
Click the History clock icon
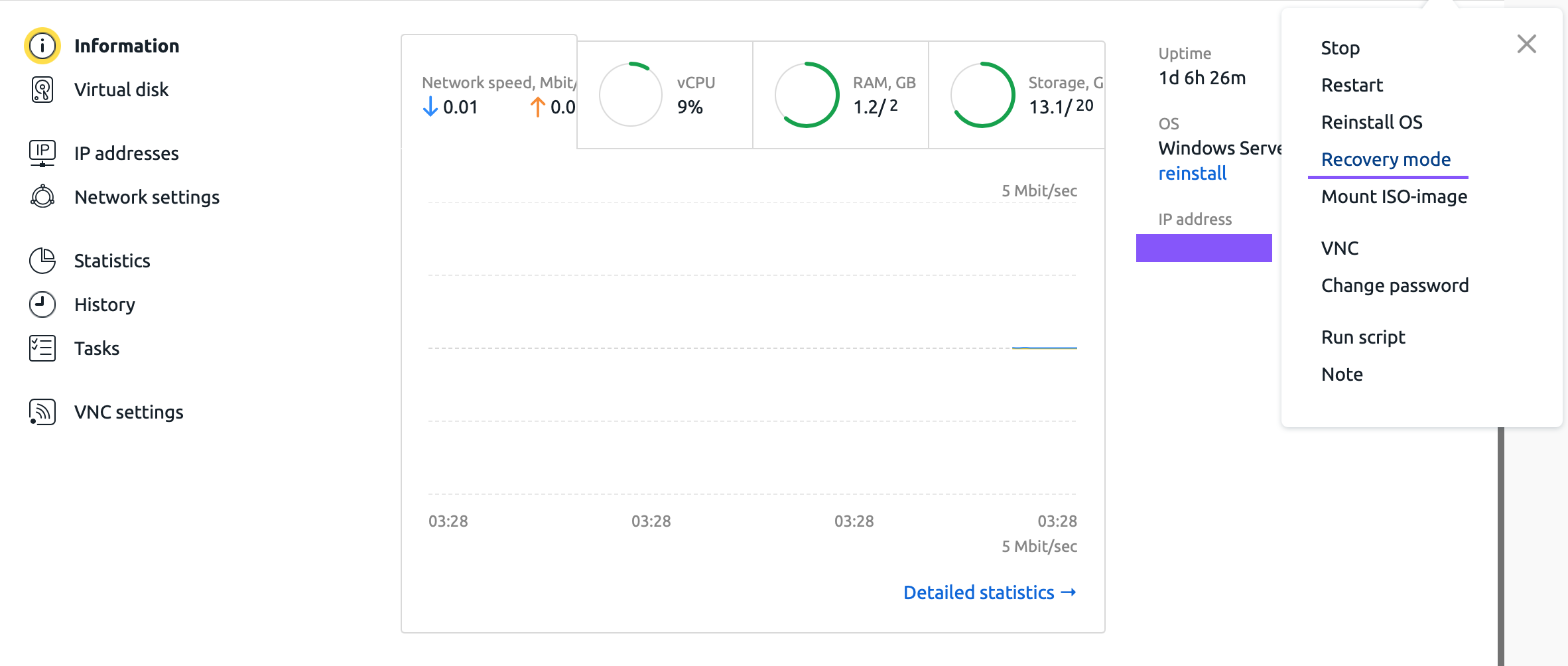coord(42,304)
